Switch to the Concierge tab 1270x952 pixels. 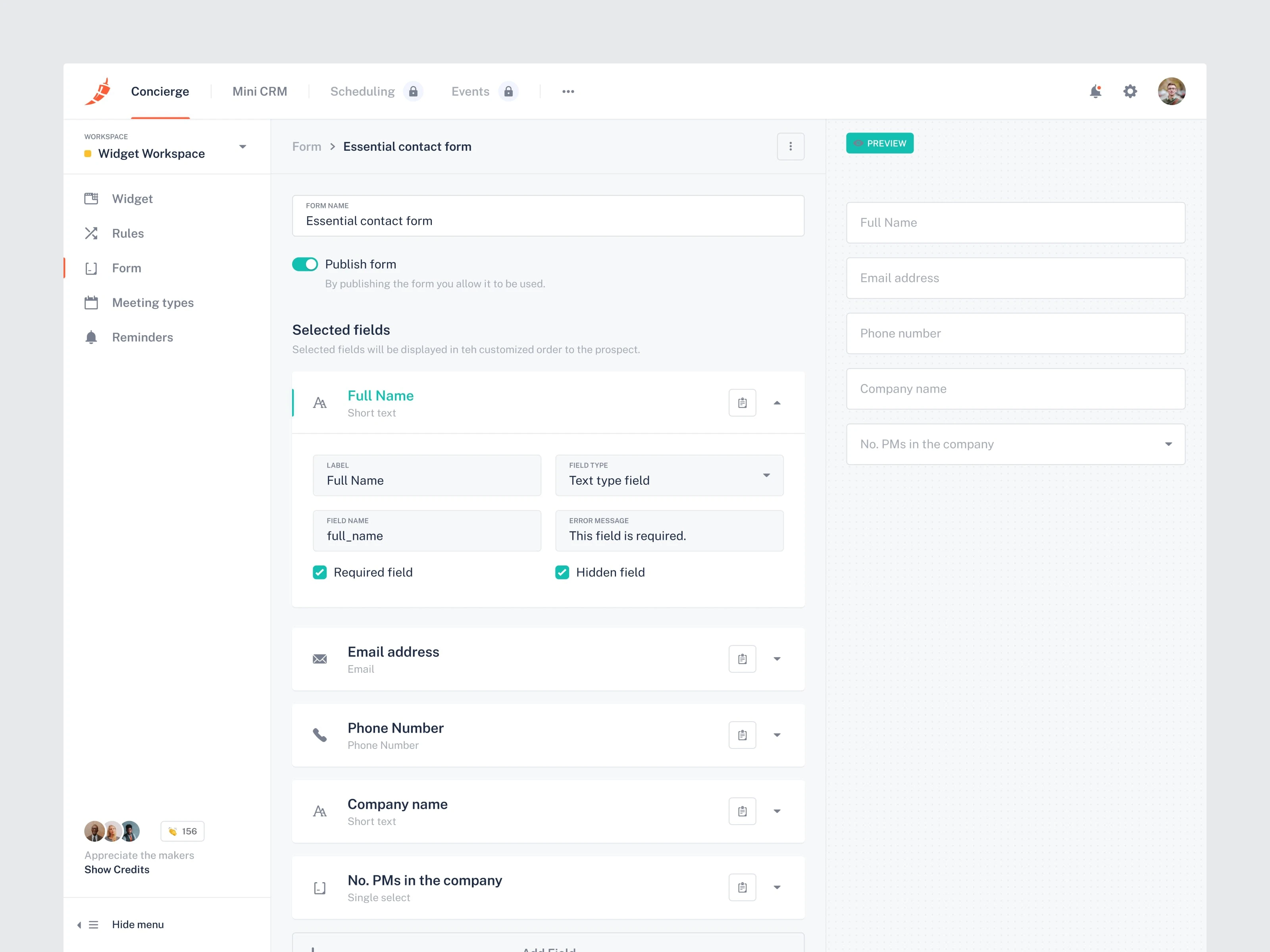(x=160, y=92)
